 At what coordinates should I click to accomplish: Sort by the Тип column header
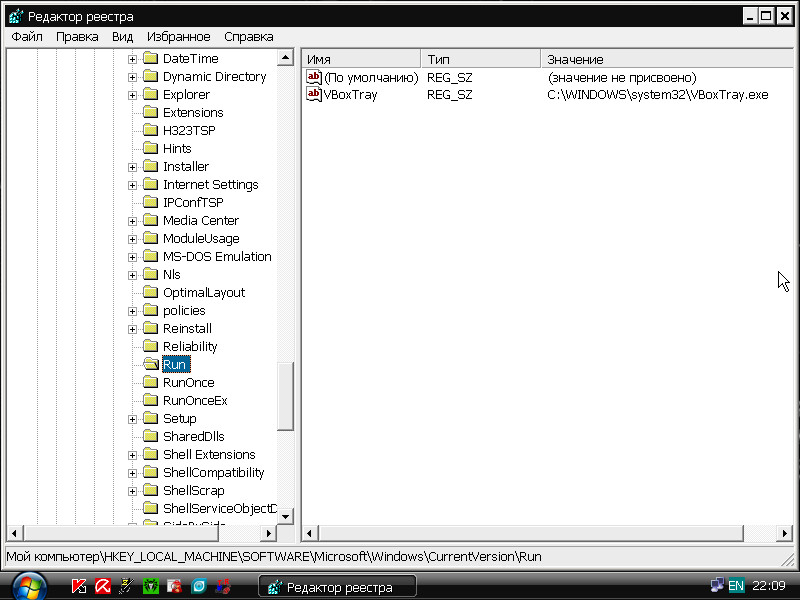(481, 59)
